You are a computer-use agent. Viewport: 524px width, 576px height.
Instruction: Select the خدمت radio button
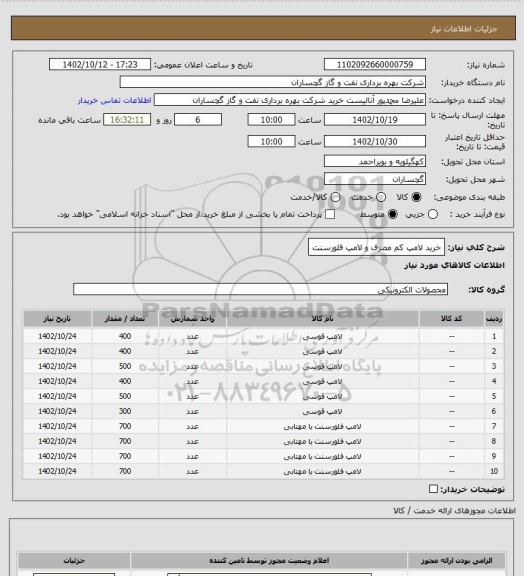pos(381,197)
